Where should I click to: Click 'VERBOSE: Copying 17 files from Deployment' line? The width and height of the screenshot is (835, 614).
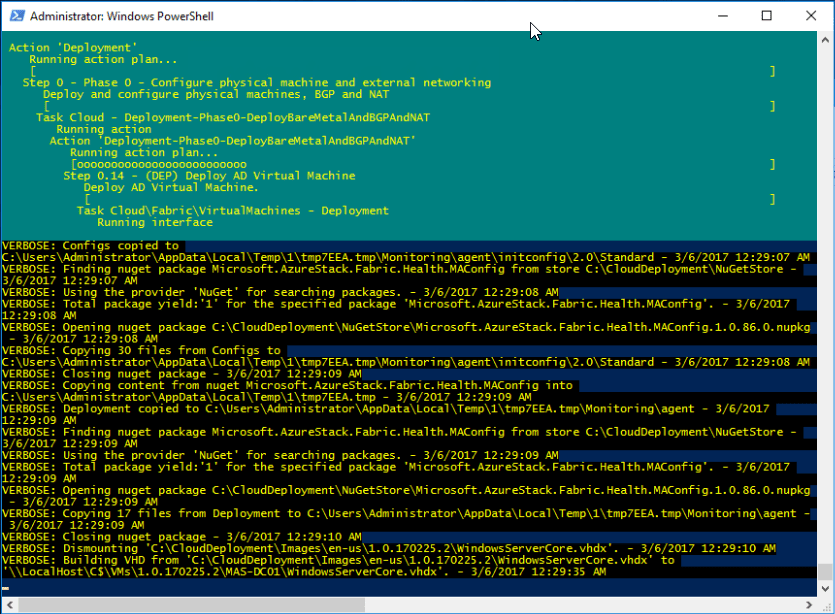tap(406, 513)
